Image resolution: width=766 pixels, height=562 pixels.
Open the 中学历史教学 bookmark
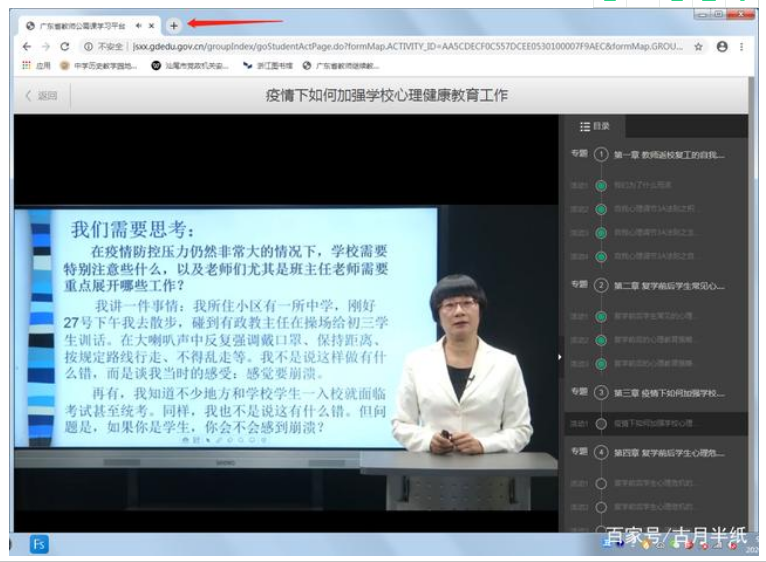tap(99, 65)
